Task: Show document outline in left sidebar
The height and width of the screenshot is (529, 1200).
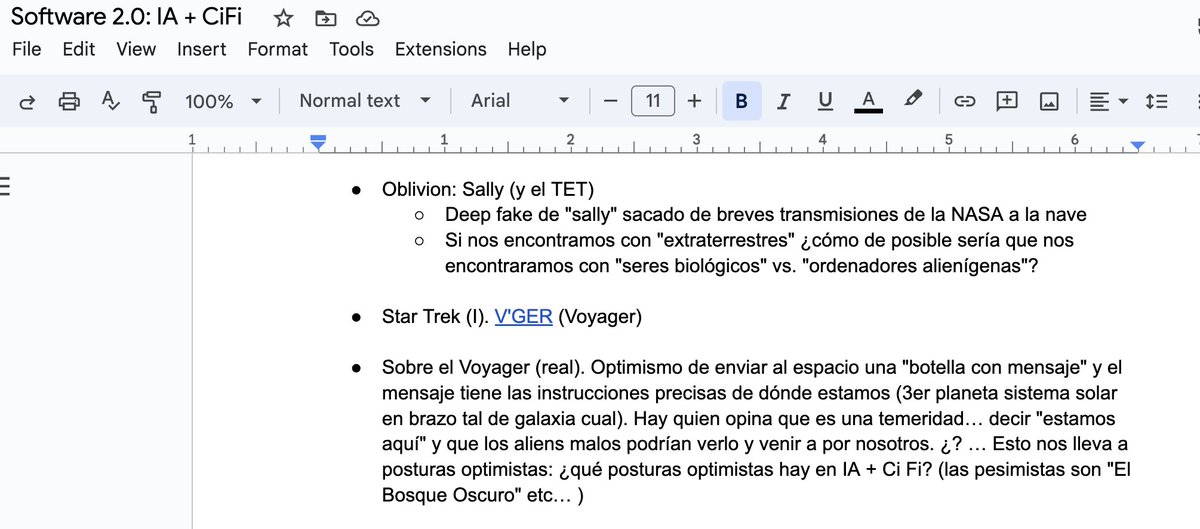Action: pos(3,187)
